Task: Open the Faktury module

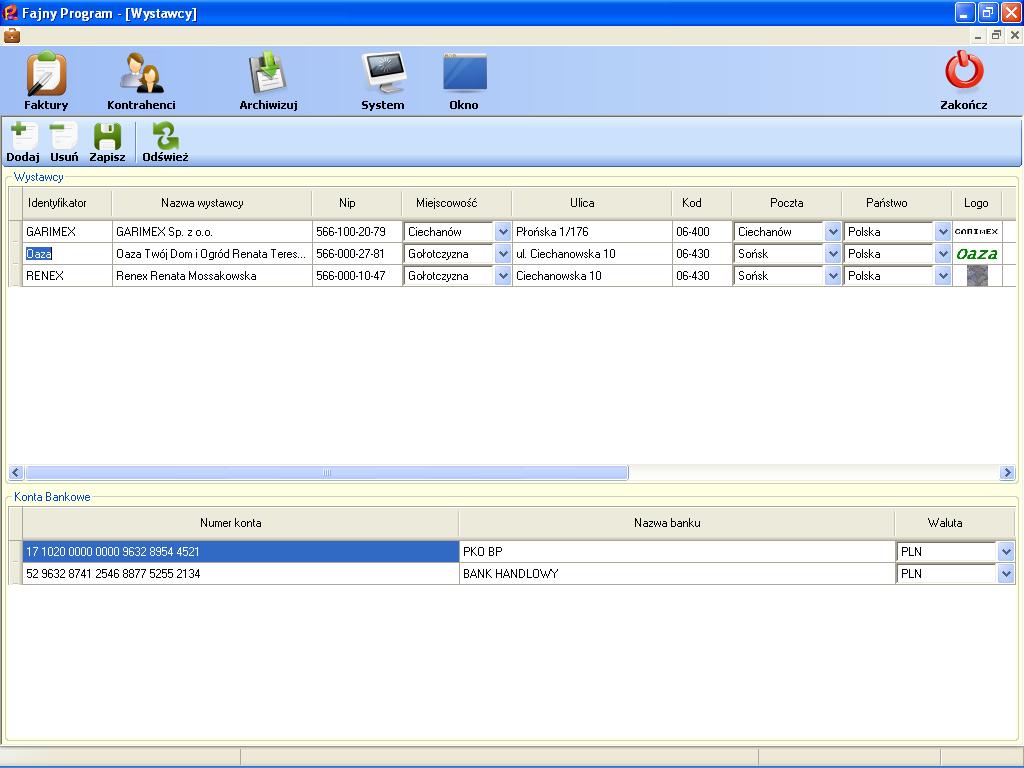Action: pos(46,80)
